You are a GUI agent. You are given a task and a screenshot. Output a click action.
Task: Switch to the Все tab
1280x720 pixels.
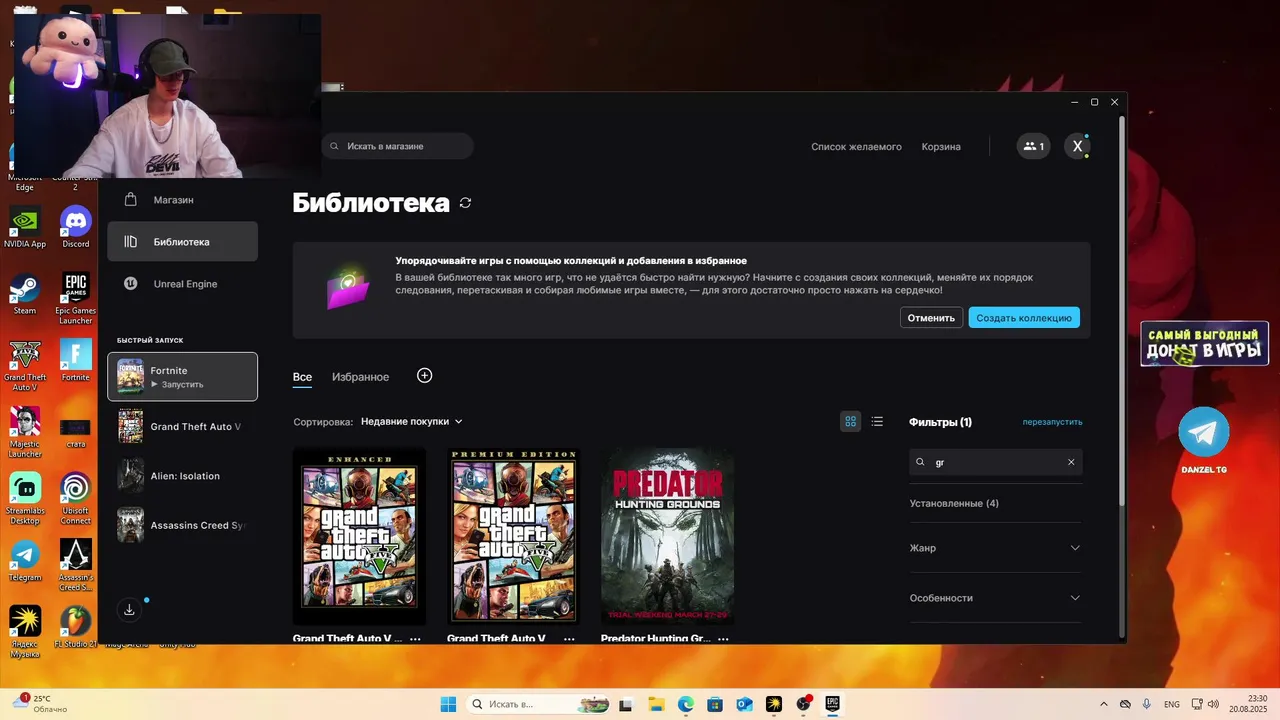coord(302,377)
